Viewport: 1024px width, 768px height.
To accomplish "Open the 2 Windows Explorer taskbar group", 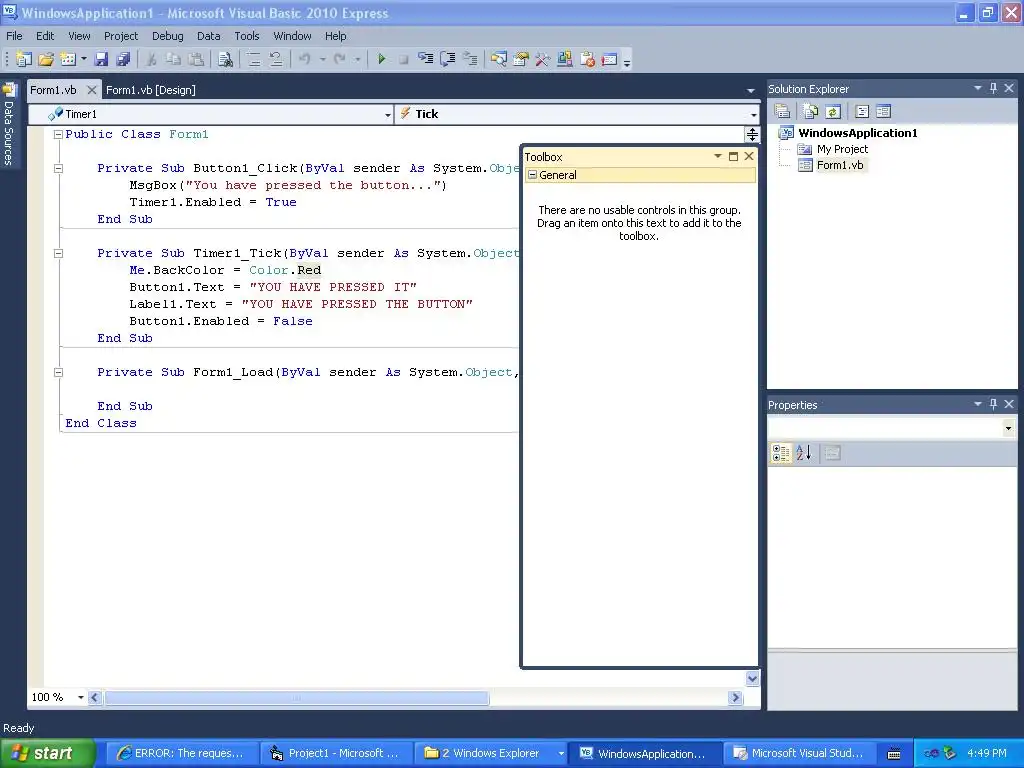I will click(x=491, y=753).
